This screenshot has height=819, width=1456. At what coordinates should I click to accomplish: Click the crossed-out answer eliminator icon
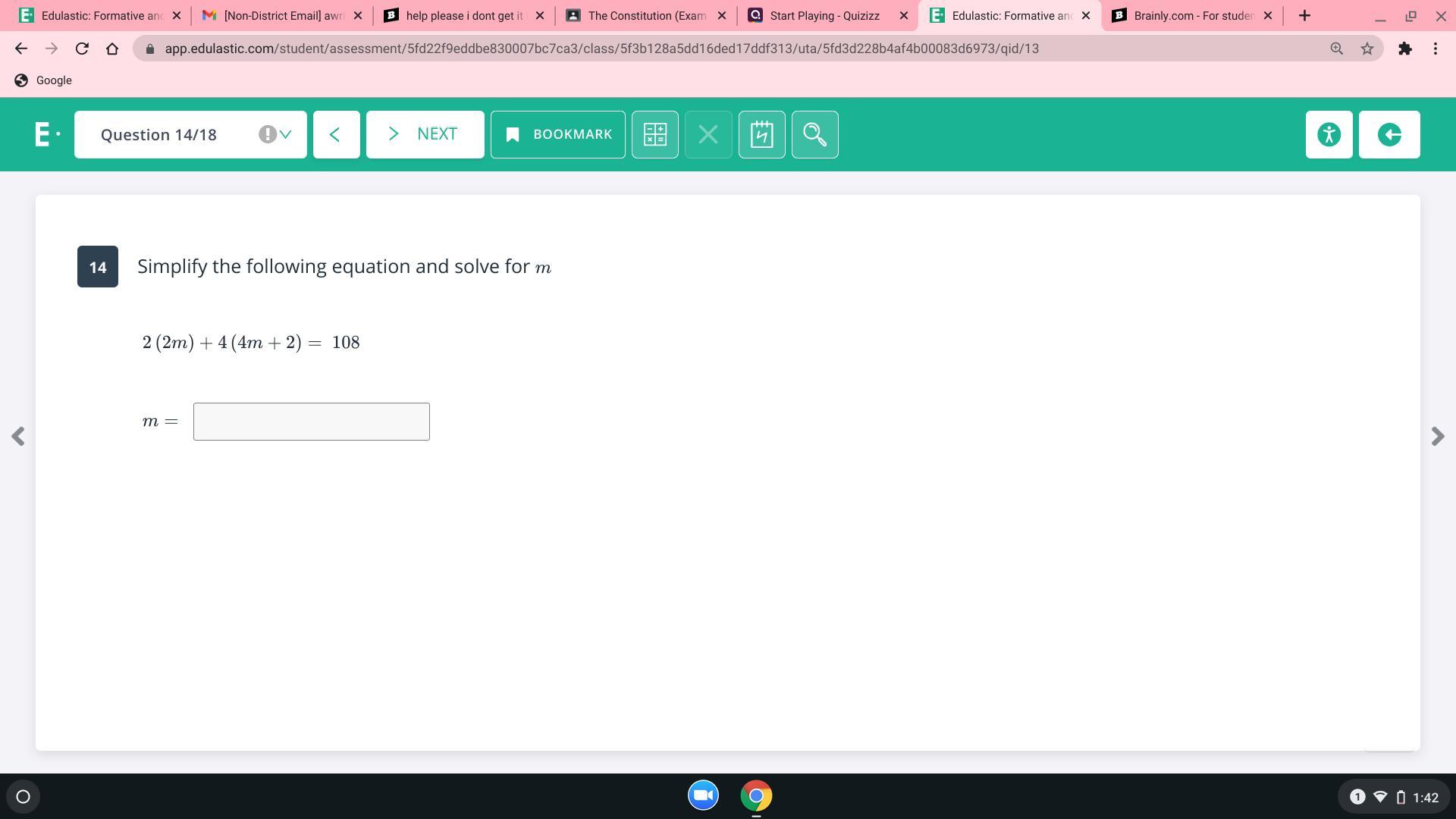[x=708, y=134]
